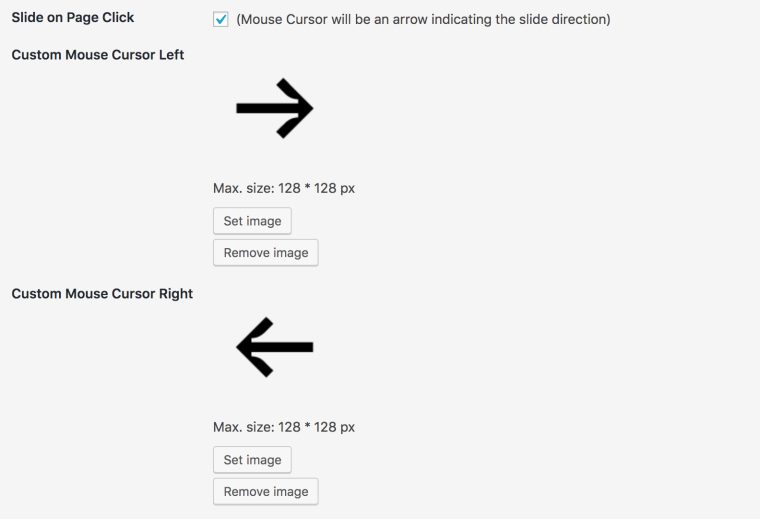The image size is (760, 519).
Task: Click the mouse cursor arrow description beside checkbox
Action: pyautogui.click(x=423, y=19)
